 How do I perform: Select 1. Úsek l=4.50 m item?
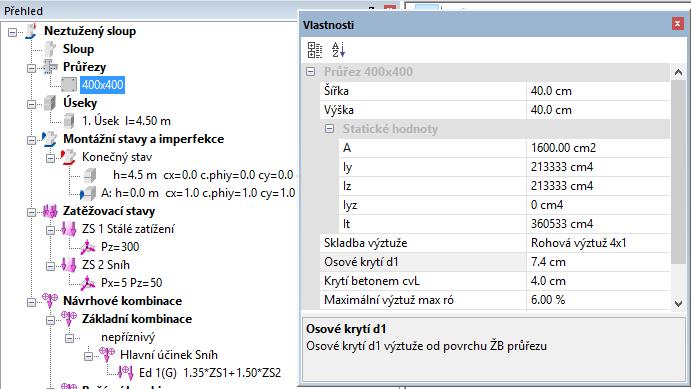pos(126,121)
